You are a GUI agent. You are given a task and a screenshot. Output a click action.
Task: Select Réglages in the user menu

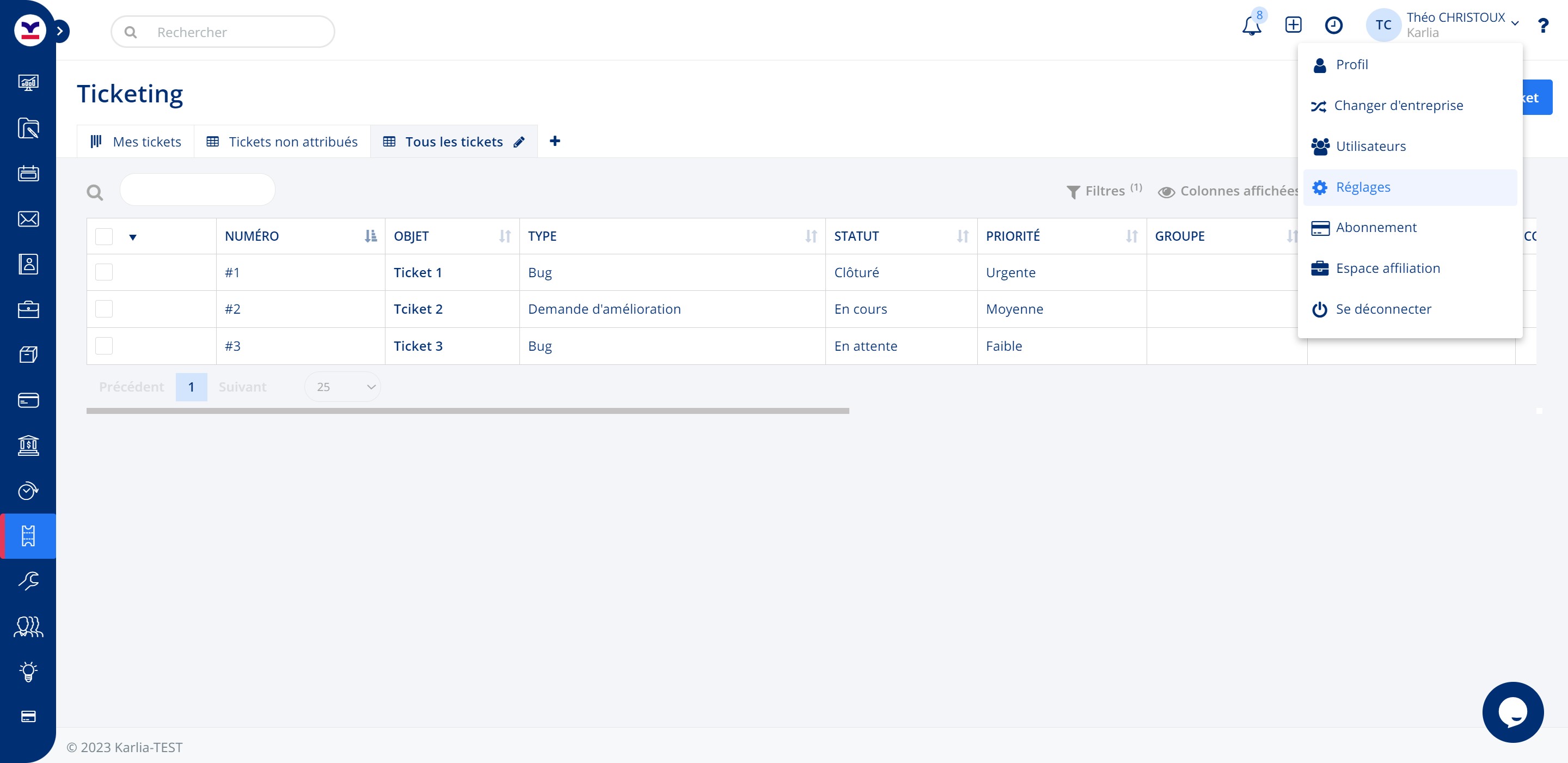[x=1362, y=187]
